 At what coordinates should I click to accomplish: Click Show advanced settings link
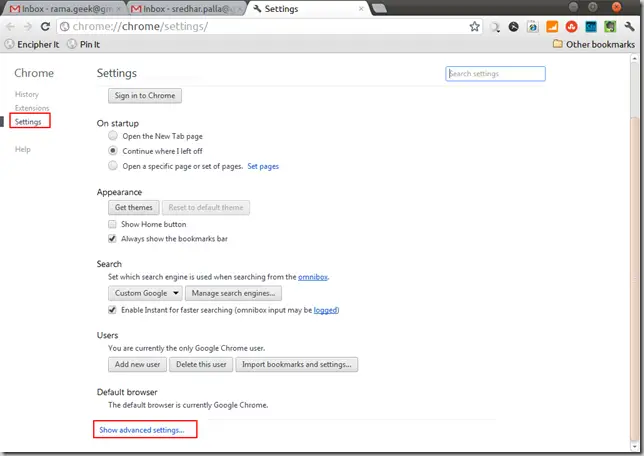point(142,430)
